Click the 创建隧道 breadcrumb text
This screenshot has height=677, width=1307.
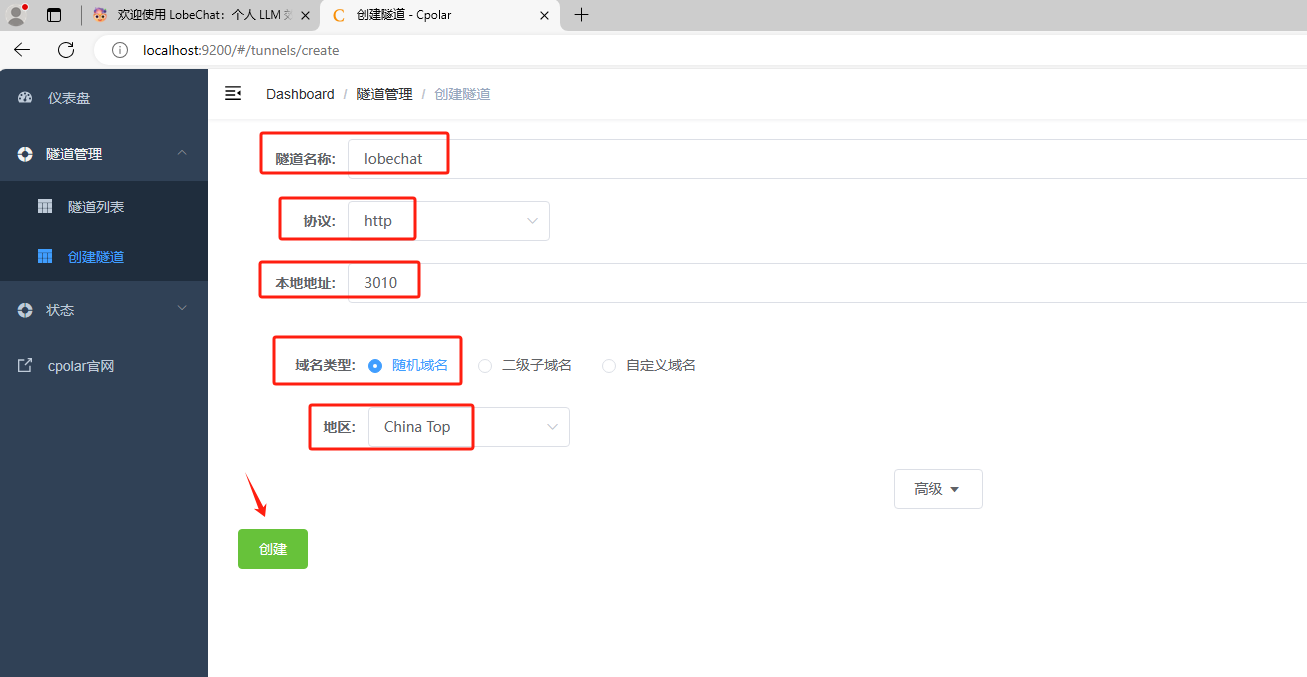click(x=462, y=94)
